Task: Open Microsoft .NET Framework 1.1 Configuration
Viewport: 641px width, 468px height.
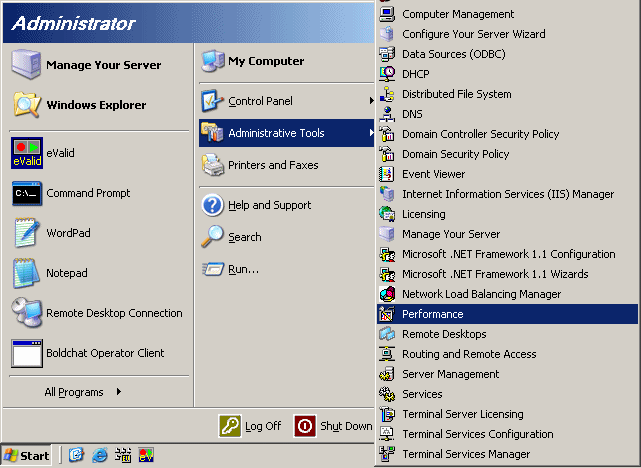Action: coord(507,254)
